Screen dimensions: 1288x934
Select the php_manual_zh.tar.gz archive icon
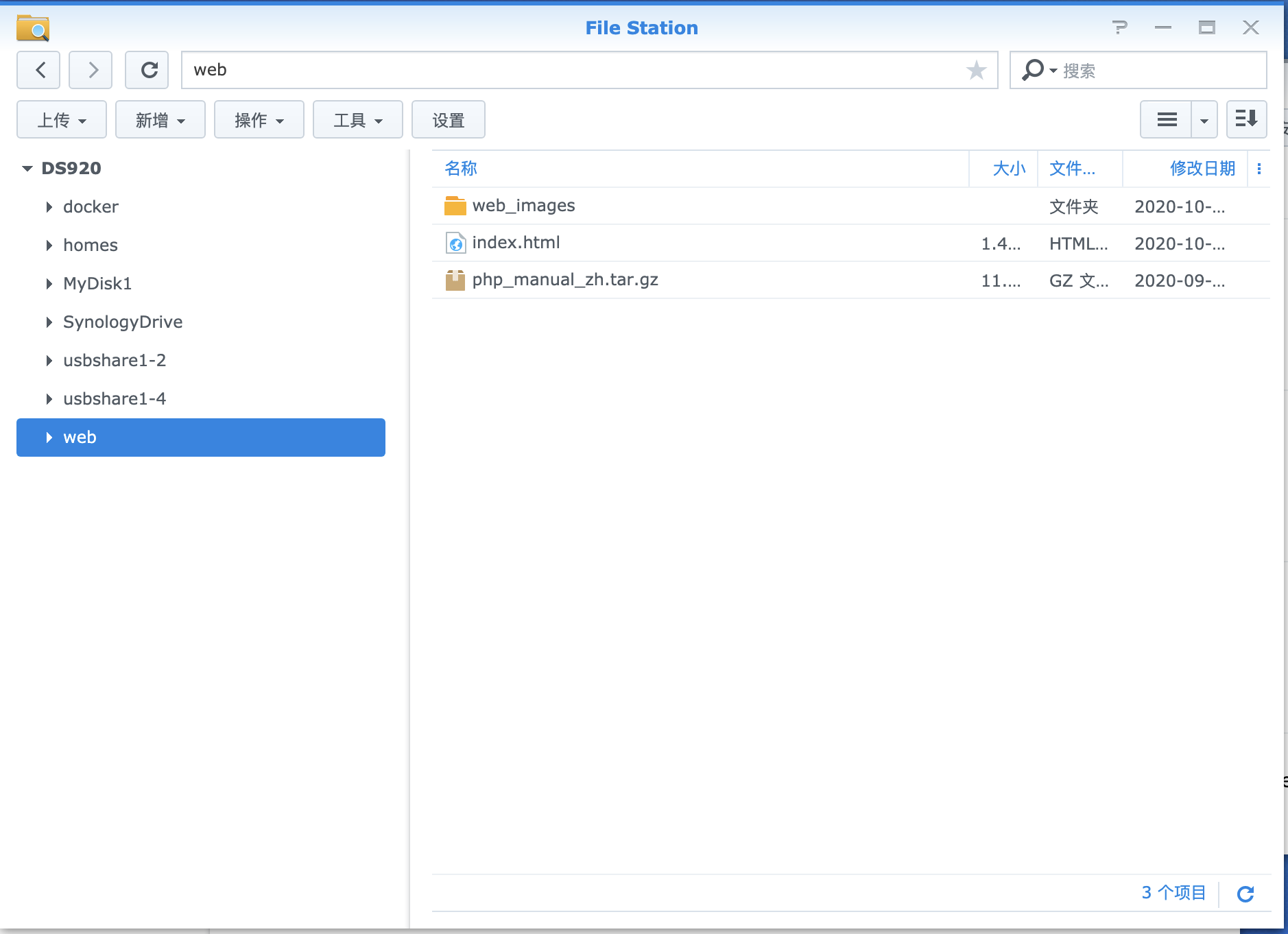point(455,280)
